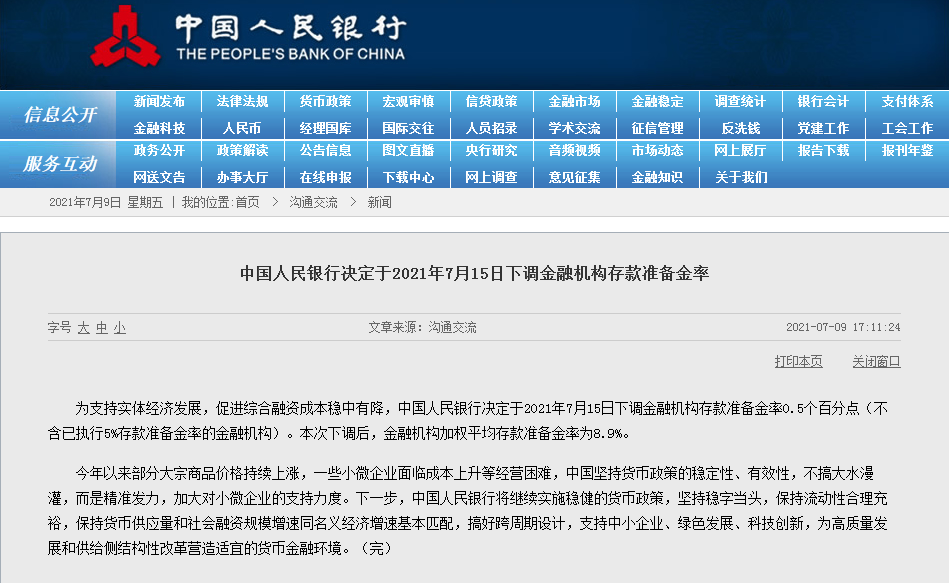949x583 pixels.
Task: Open 支付体系 section
Action: point(907,101)
